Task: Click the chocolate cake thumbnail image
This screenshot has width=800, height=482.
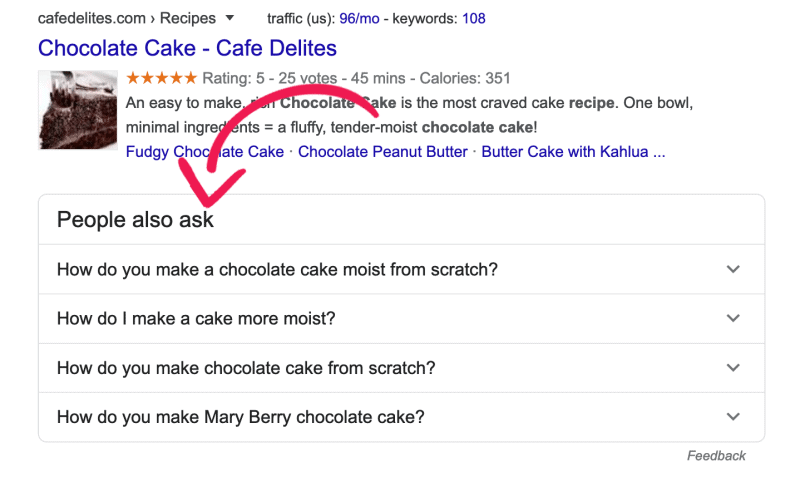Action: 78,110
